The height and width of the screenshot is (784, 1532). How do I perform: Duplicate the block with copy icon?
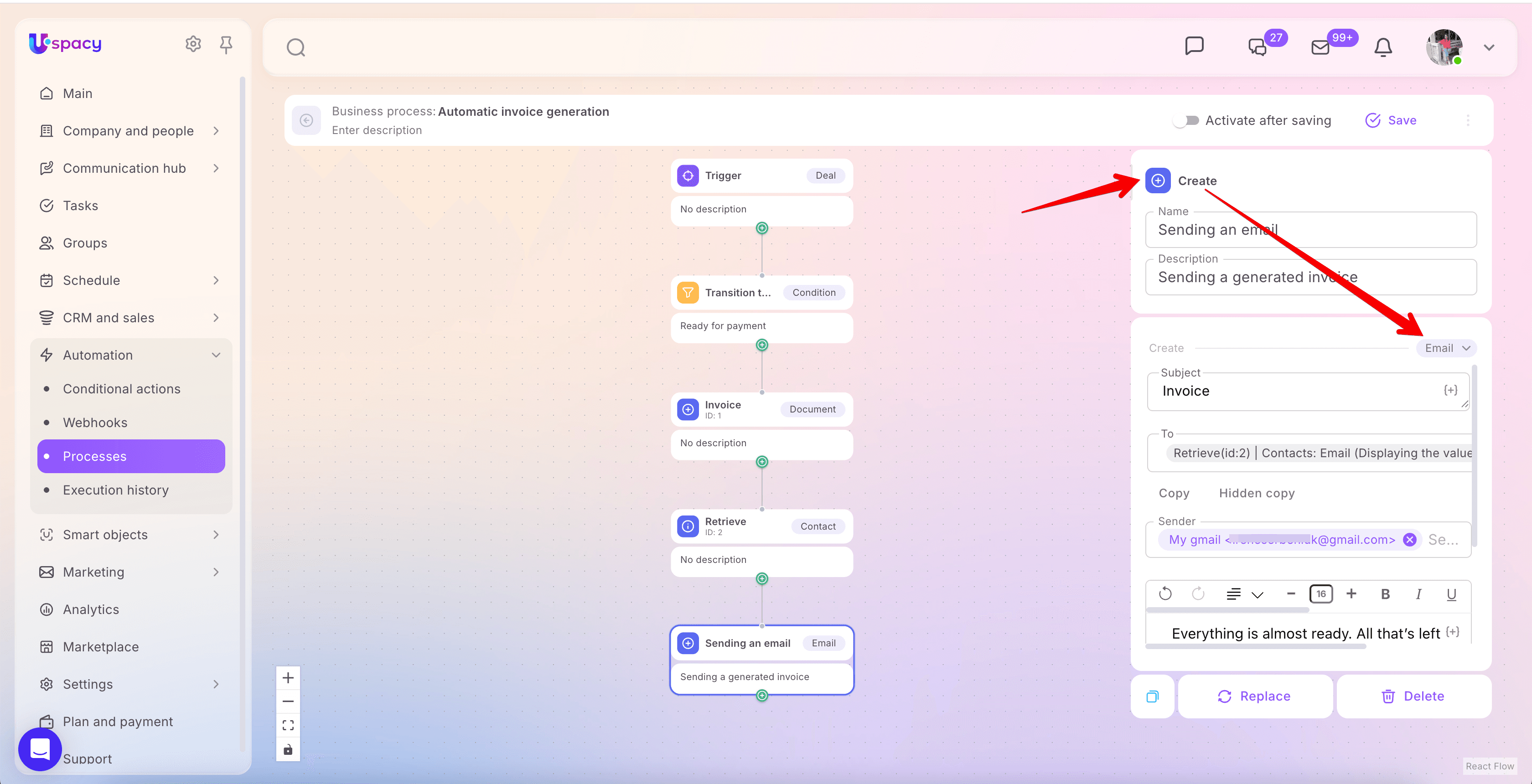pos(1152,696)
